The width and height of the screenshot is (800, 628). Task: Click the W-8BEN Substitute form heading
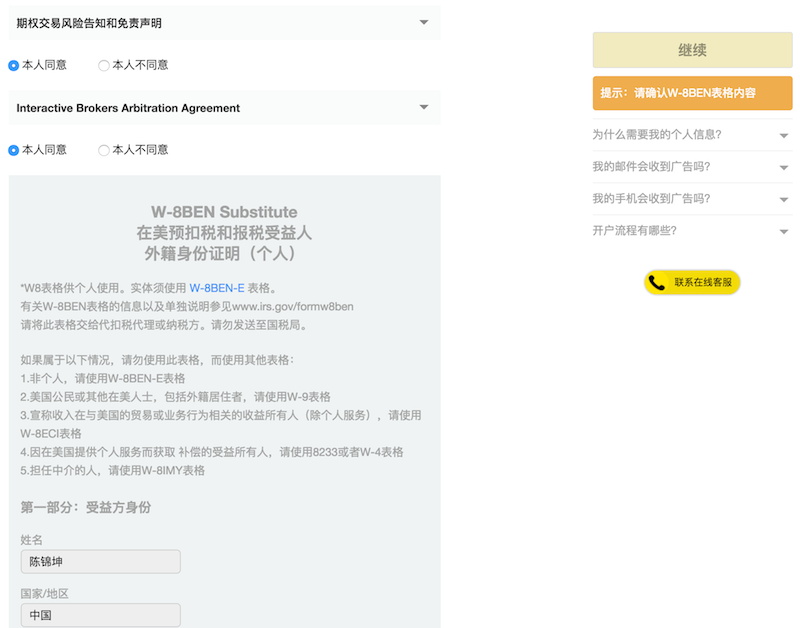click(224, 212)
